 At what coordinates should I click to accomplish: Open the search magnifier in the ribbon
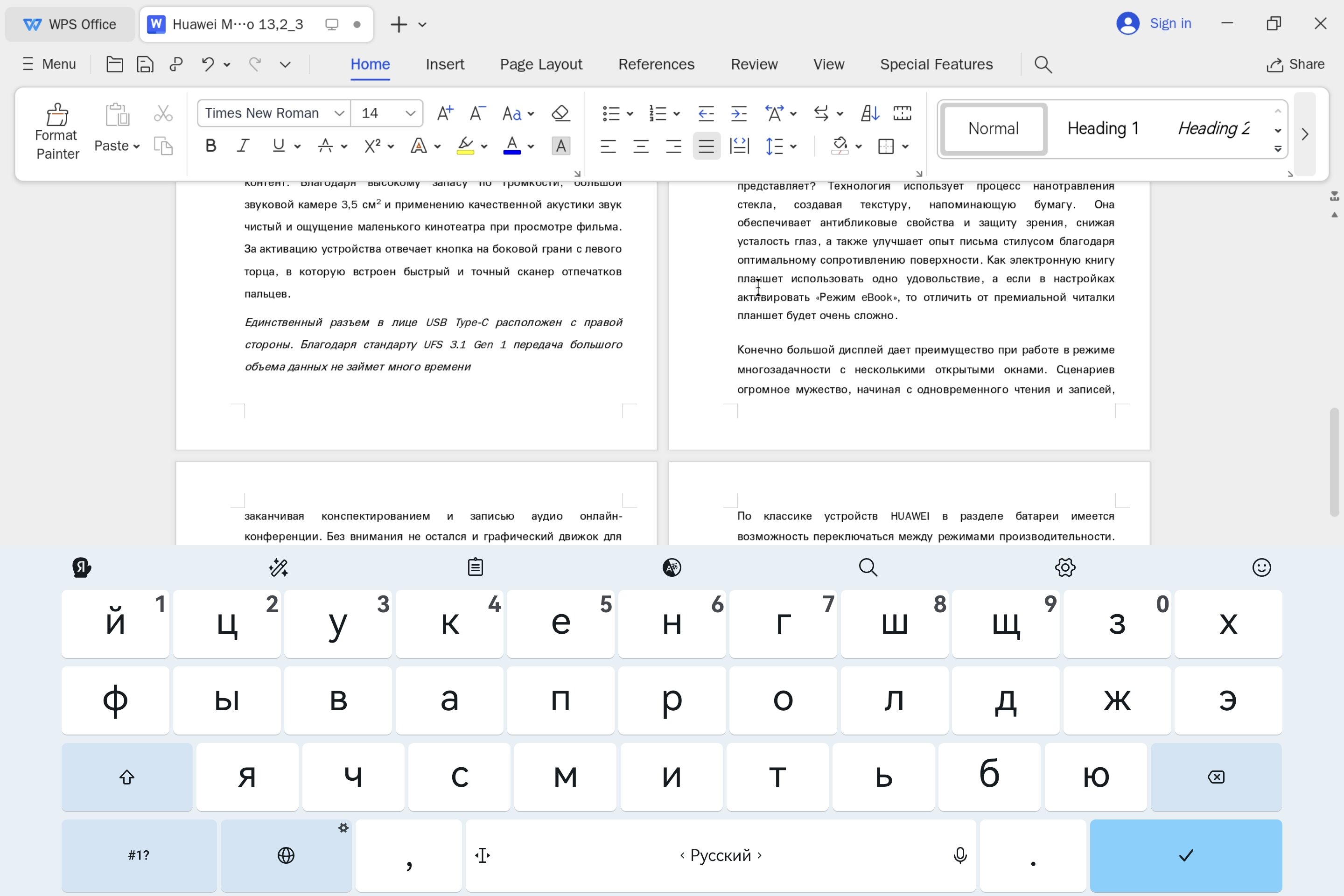tap(1043, 64)
